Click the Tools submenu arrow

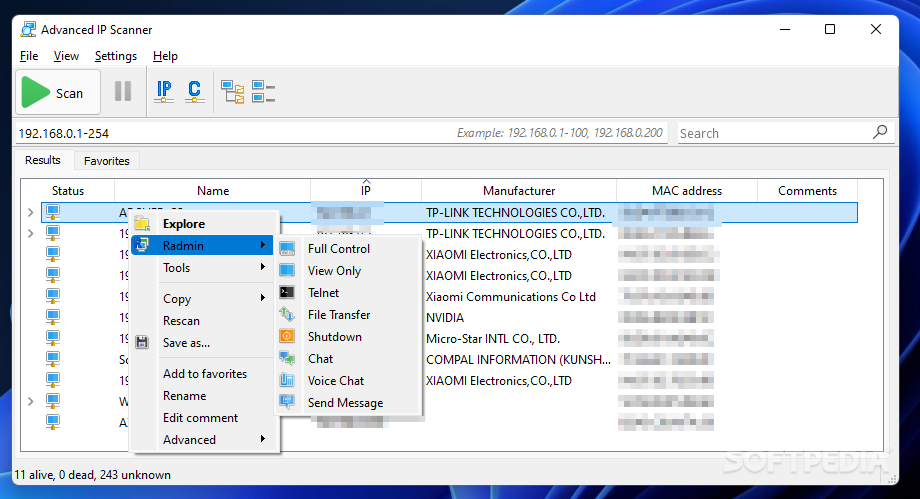(263, 267)
